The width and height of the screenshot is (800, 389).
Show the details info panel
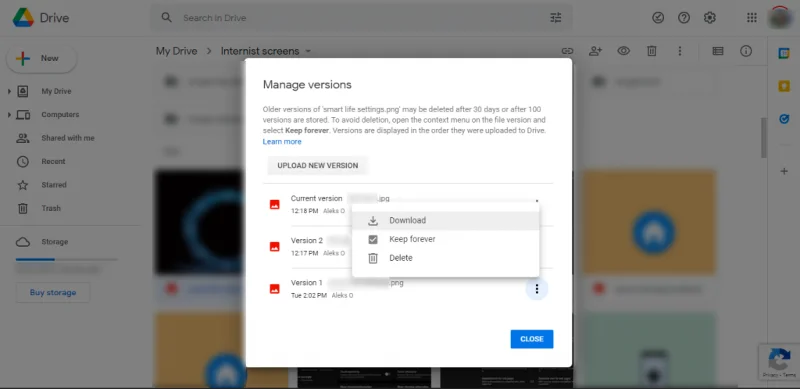click(x=746, y=51)
